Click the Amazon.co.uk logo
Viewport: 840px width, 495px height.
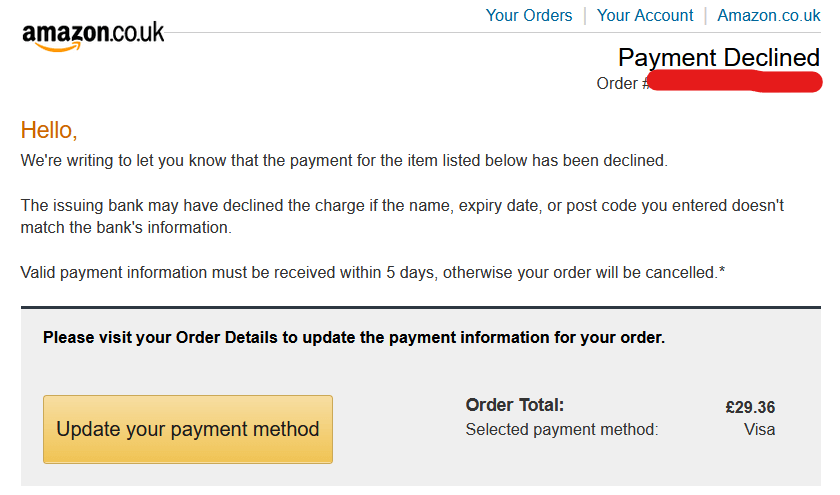click(93, 35)
